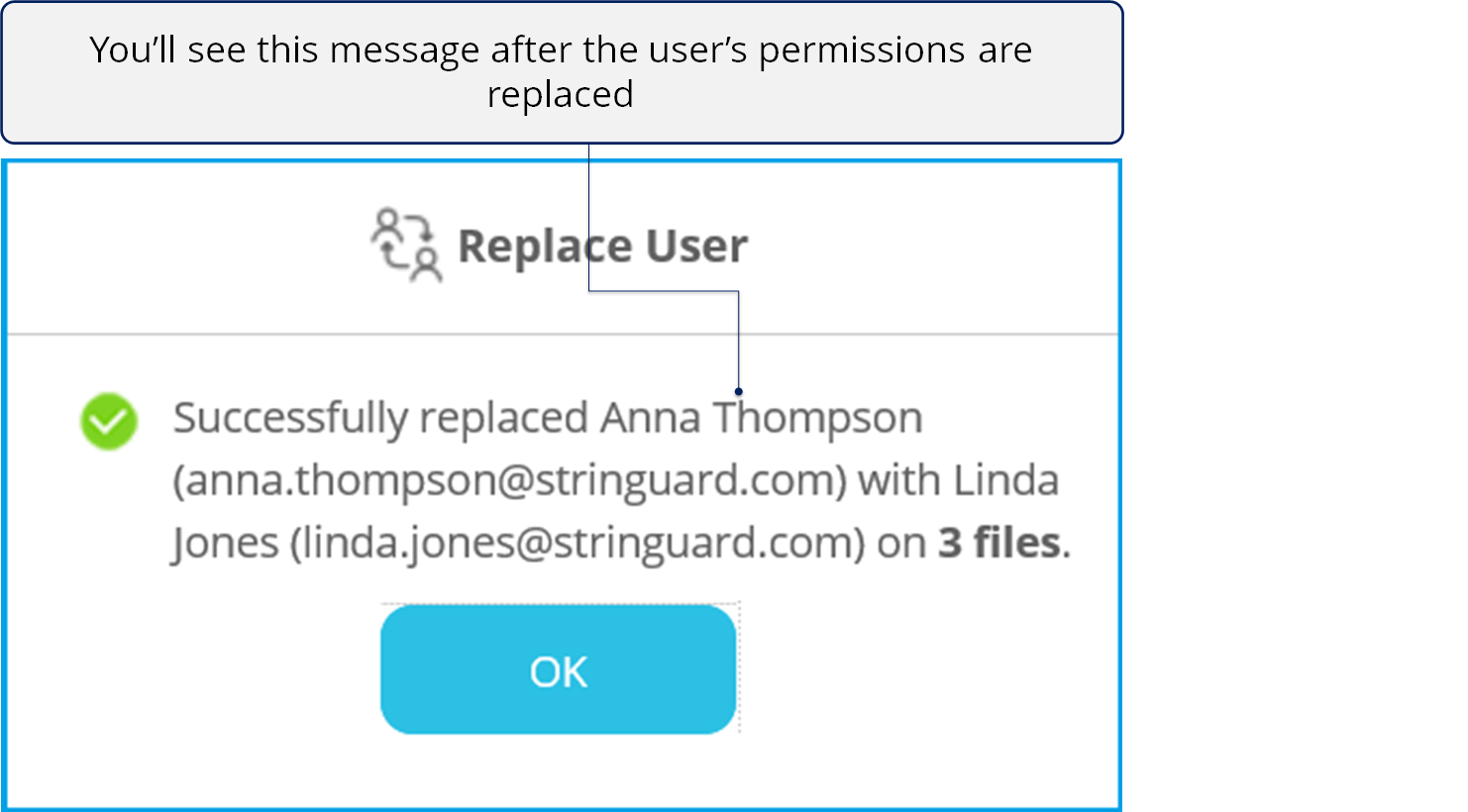This screenshot has width=1468, height=812.
Task: Click the callout pointer end dot
Action: [x=739, y=392]
